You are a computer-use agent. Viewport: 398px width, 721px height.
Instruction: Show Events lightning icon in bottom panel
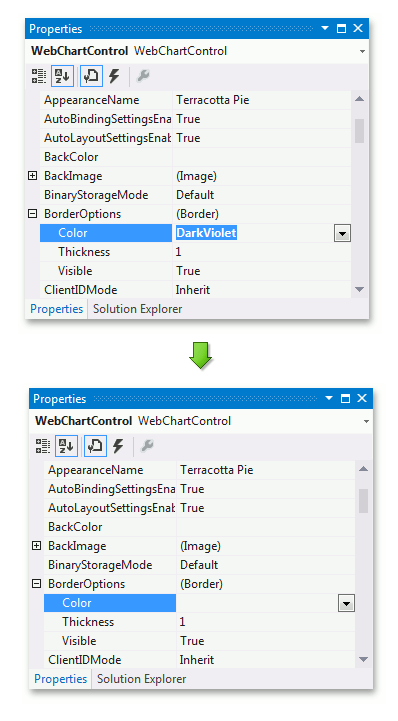[x=118, y=446]
